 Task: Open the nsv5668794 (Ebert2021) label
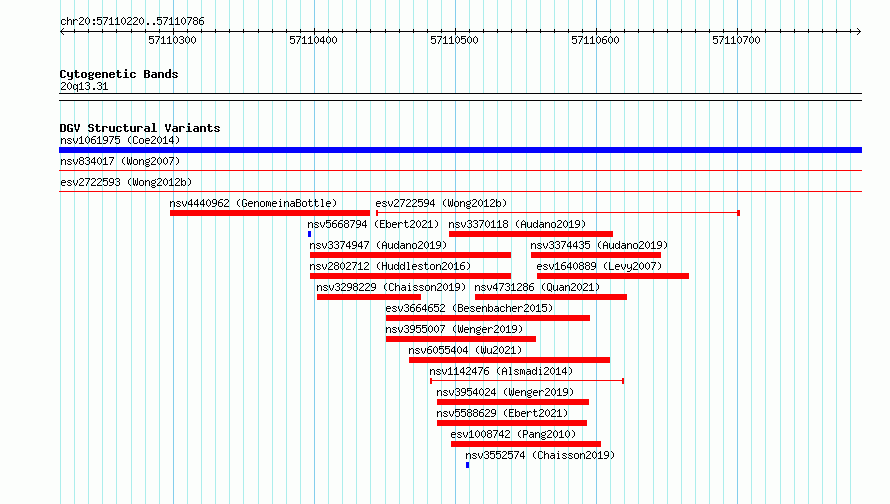(x=373, y=224)
